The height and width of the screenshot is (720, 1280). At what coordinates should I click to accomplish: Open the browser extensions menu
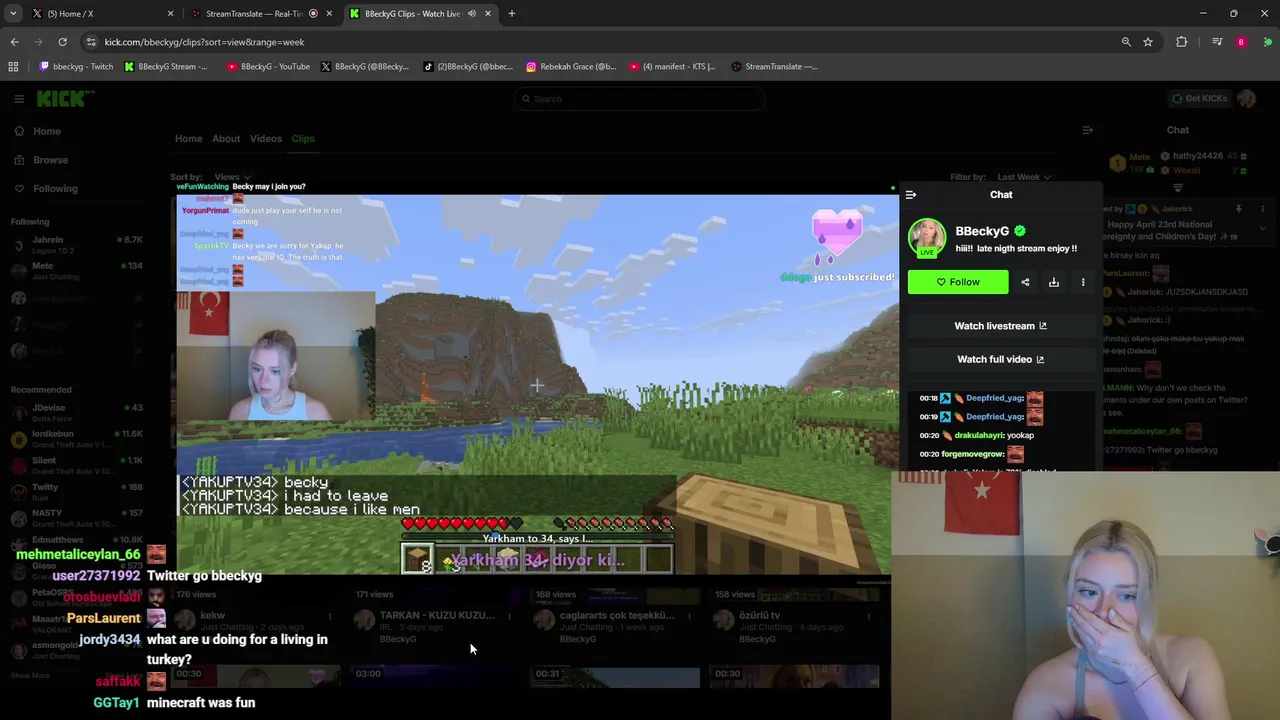[x=1182, y=42]
